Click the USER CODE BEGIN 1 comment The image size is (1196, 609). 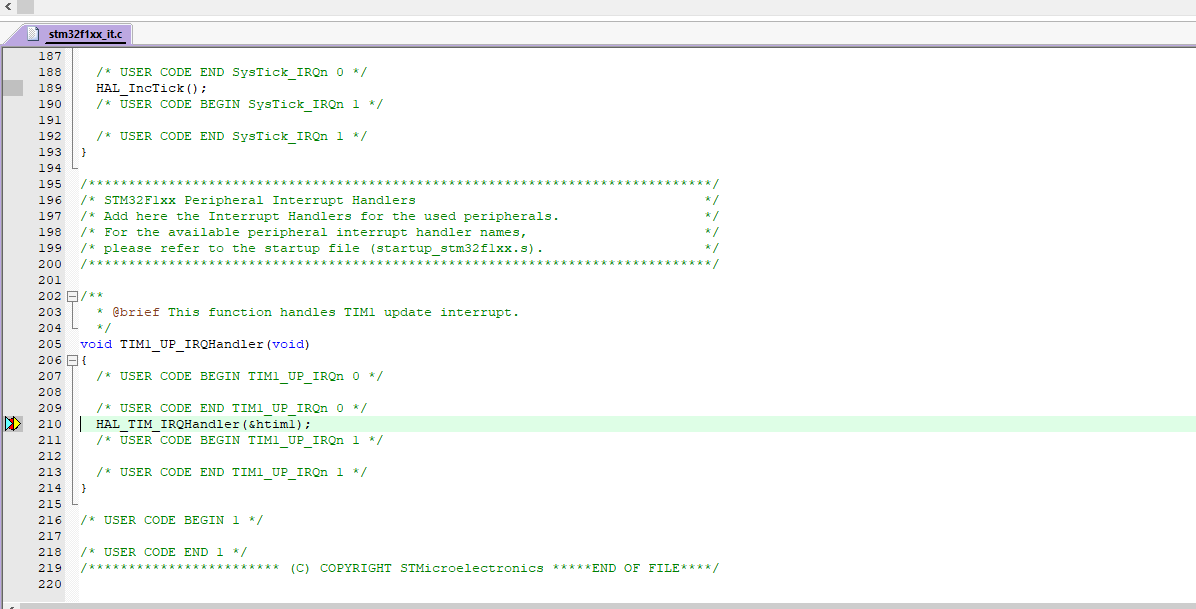click(x=170, y=519)
